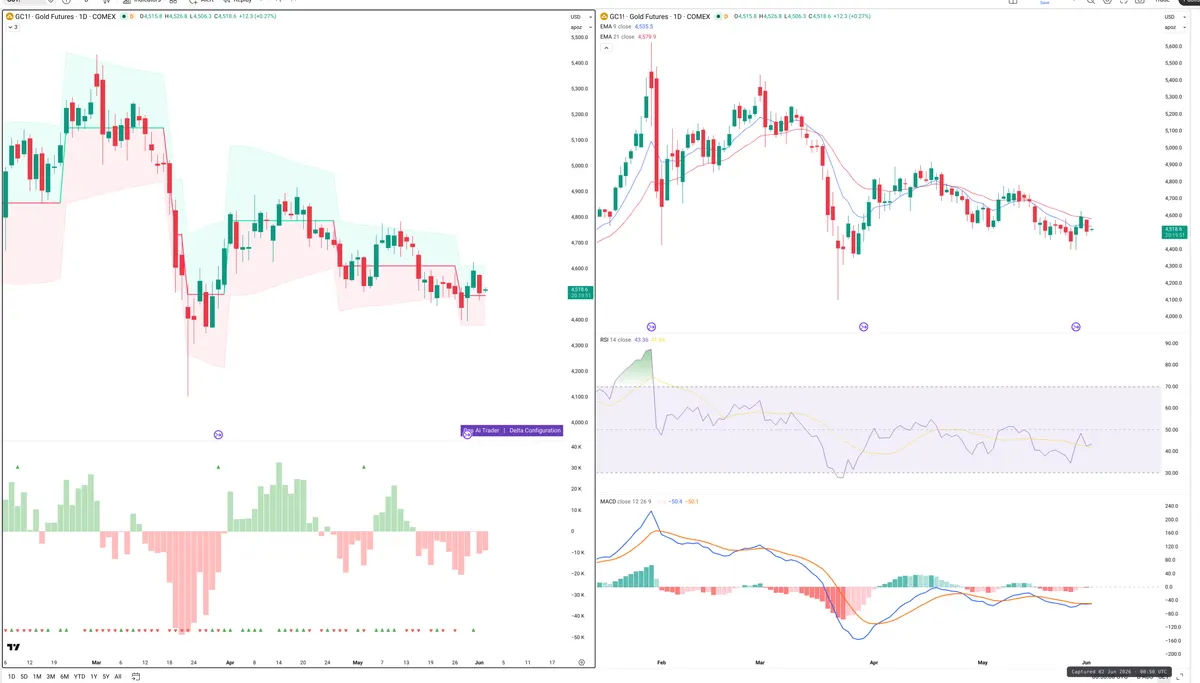Click the 4,518.6 price label on the left chart axis

[x=579, y=291]
